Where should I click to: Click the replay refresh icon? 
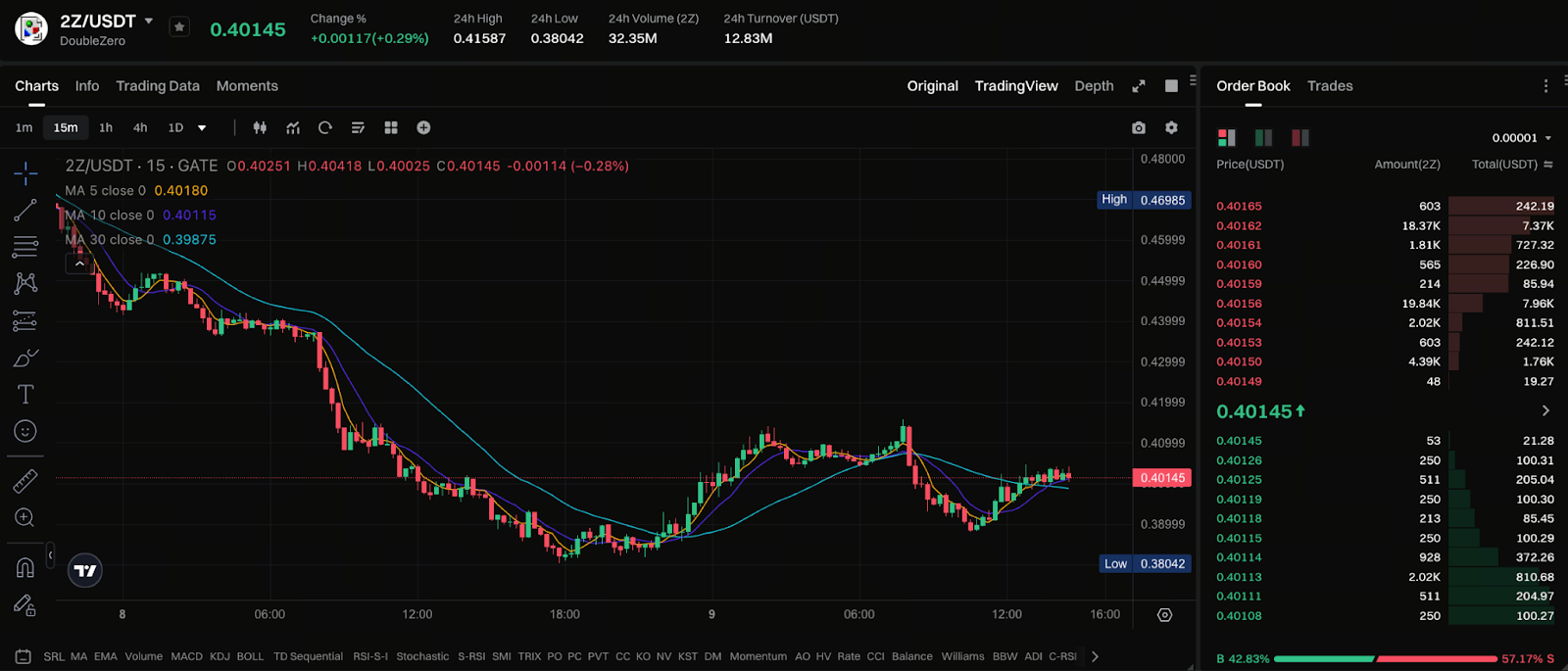(x=325, y=127)
